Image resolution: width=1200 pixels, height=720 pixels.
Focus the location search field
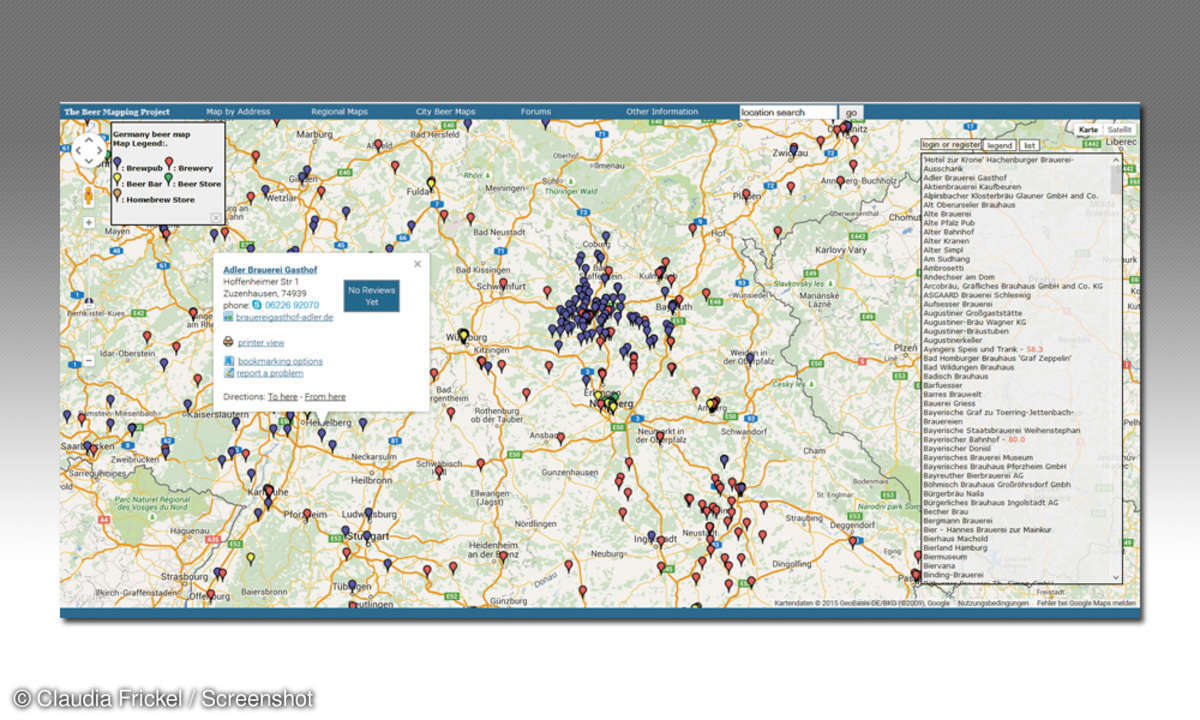pyautogui.click(x=788, y=113)
